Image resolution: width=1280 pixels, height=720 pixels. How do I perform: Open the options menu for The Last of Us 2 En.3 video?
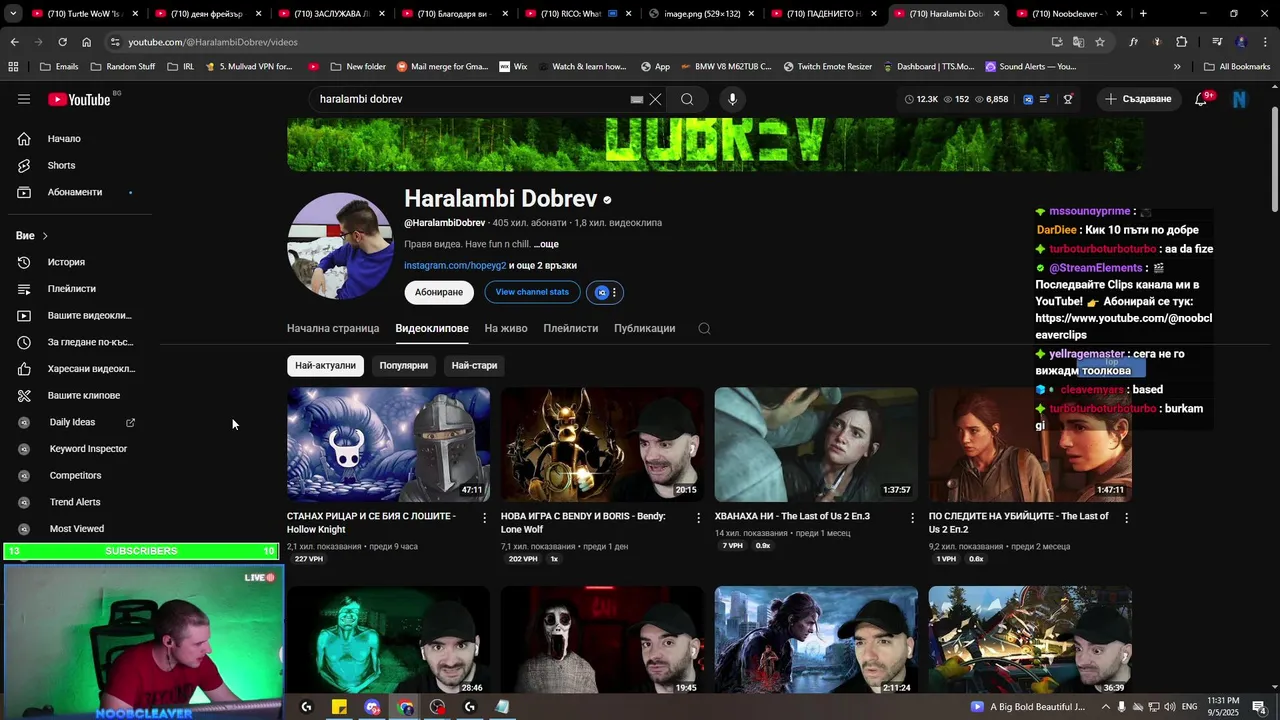pos(913,518)
